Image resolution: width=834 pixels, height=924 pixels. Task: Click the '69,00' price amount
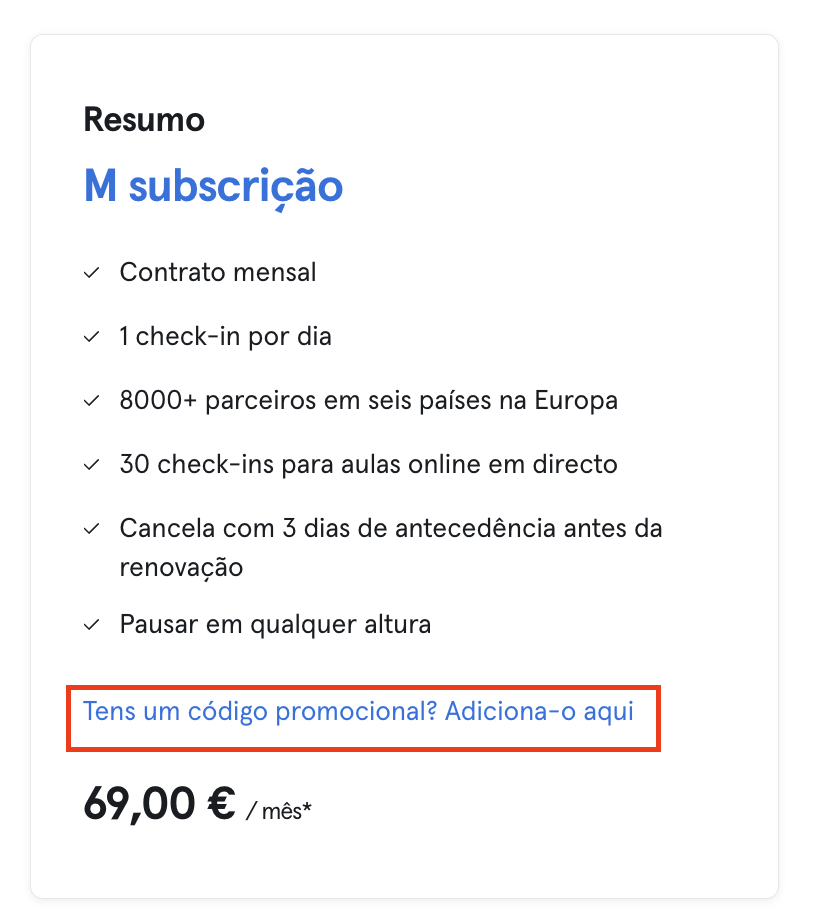(x=139, y=804)
